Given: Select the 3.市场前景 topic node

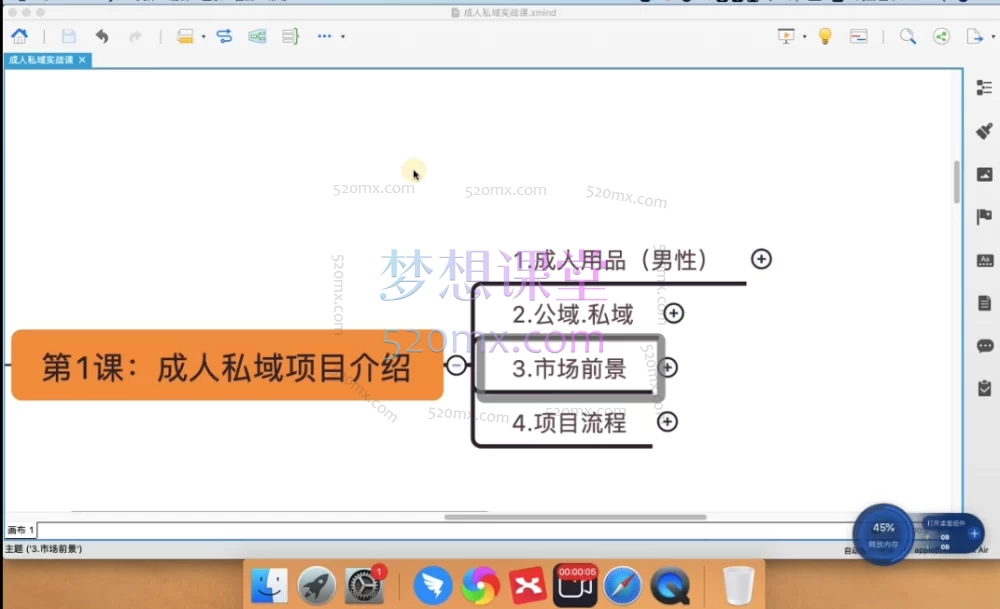Looking at the screenshot, I should point(569,368).
